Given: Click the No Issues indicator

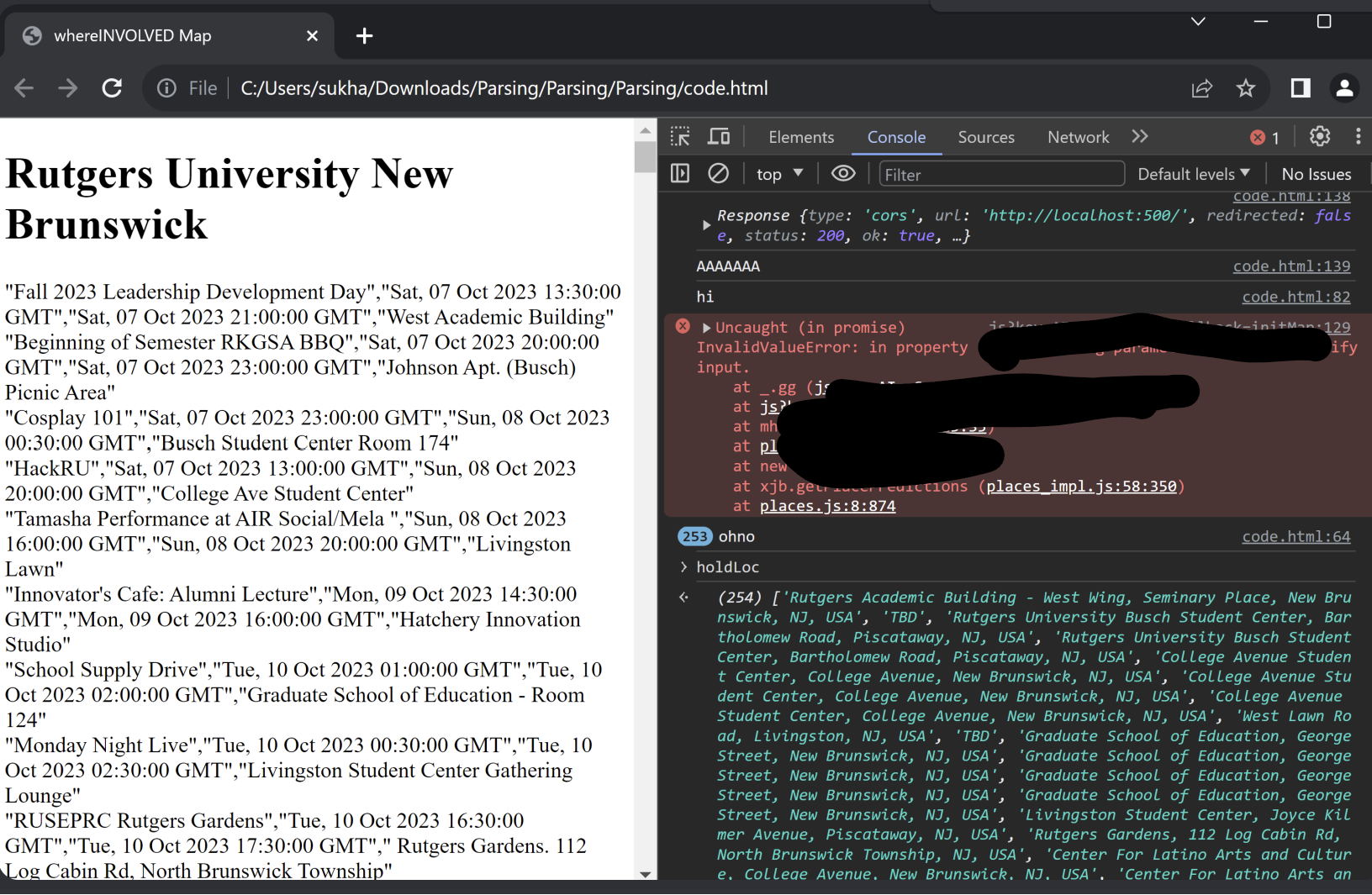Looking at the screenshot, I should point(1317,174).
